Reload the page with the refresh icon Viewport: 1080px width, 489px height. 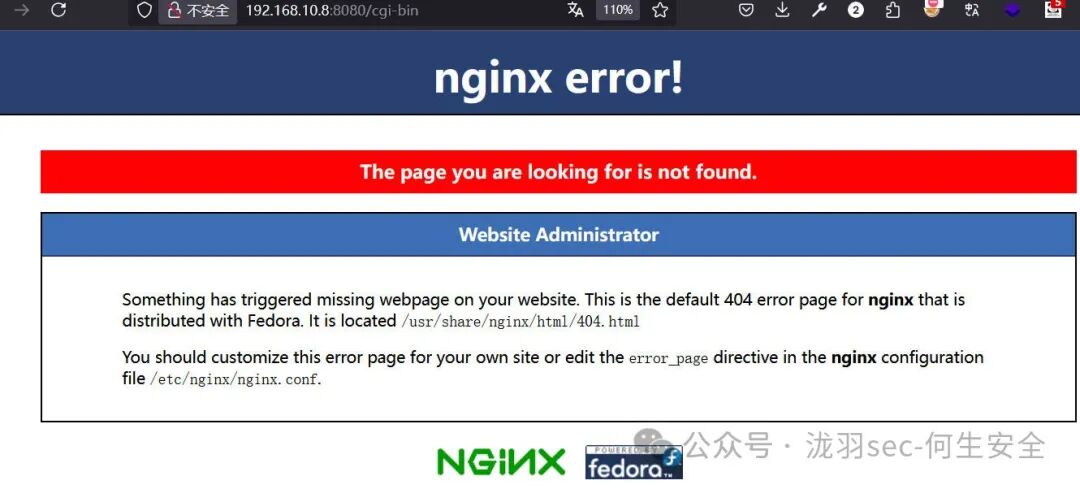pos(59,10)
